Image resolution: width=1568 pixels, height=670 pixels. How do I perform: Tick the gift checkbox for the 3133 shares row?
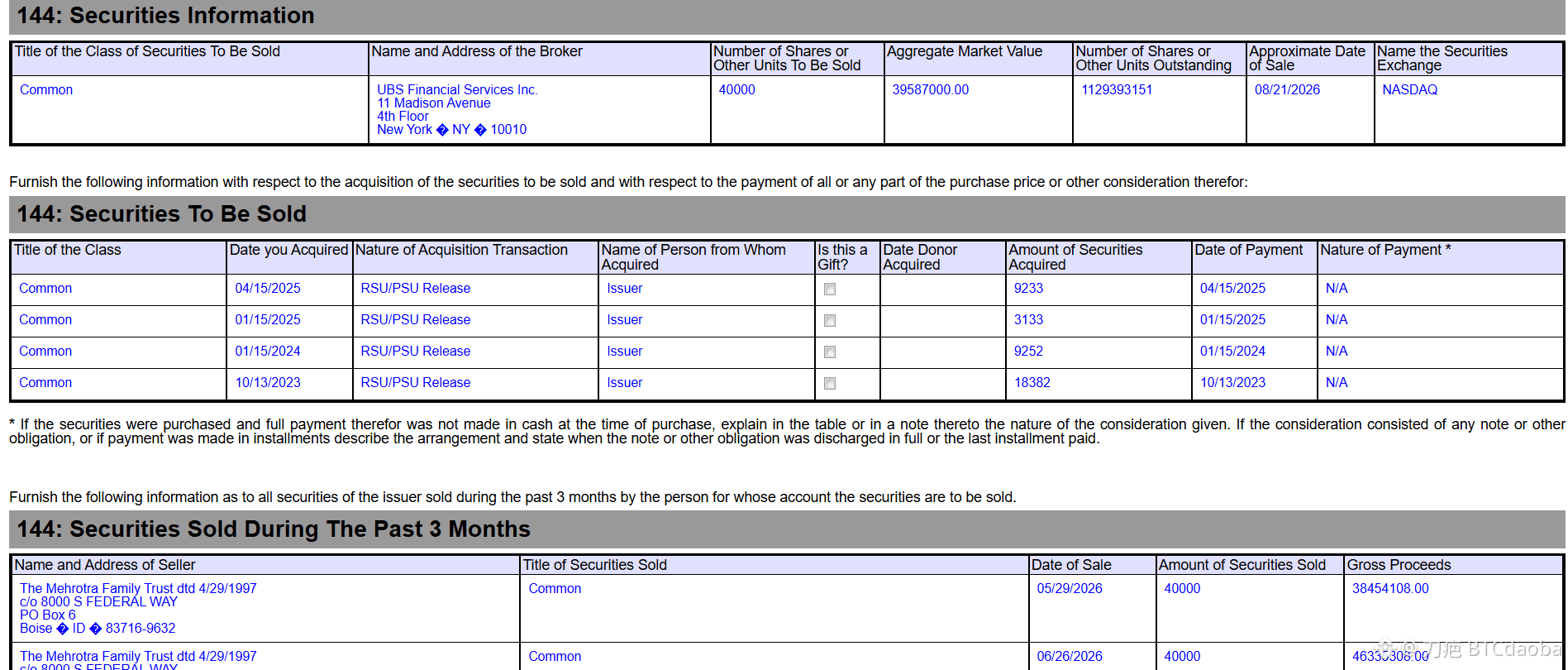tap(830, 320)
